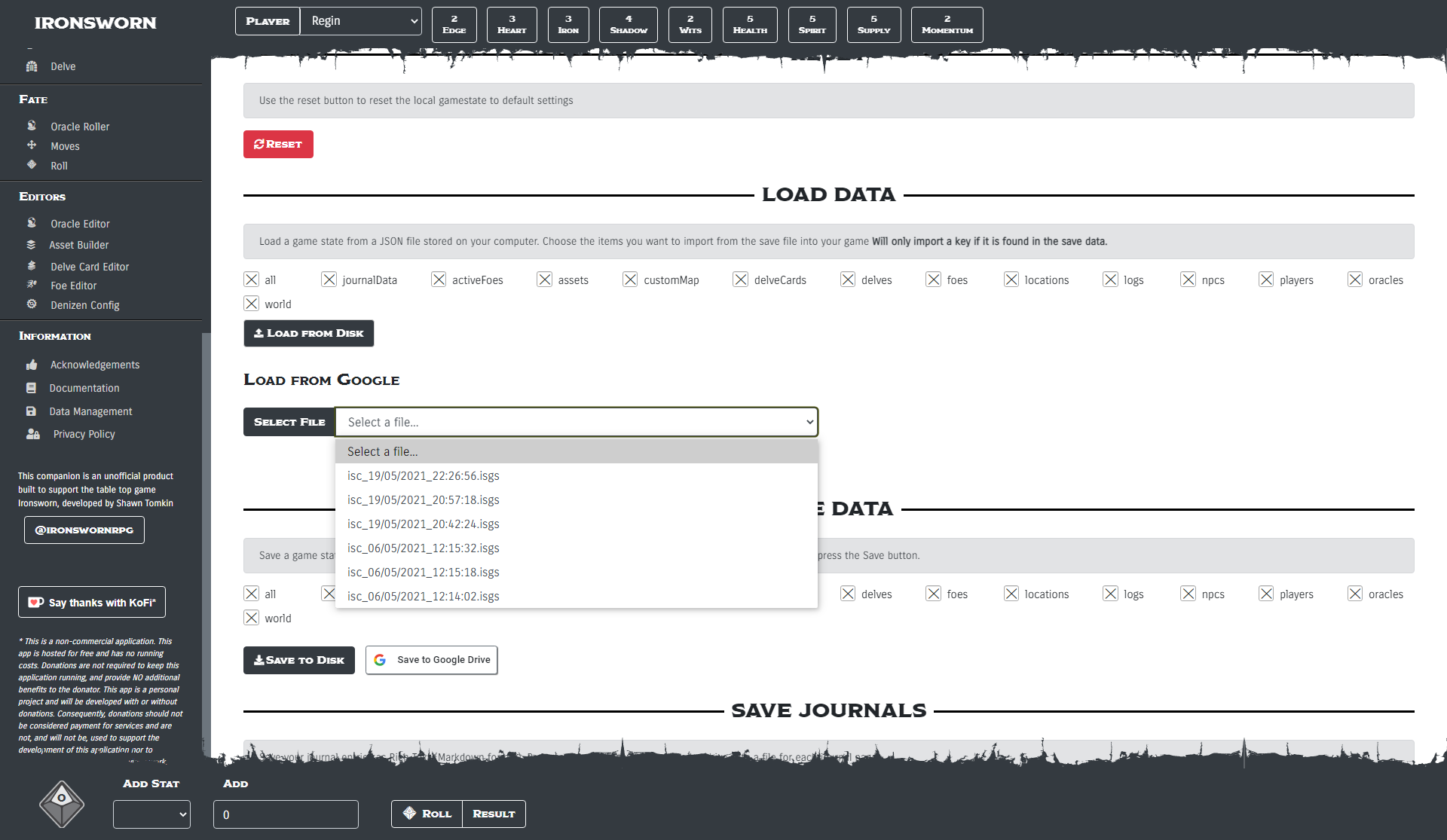Click the Privacy Policy user-lock icon
This screenshot has width=1447, height=840.
[x=33, y=434]
